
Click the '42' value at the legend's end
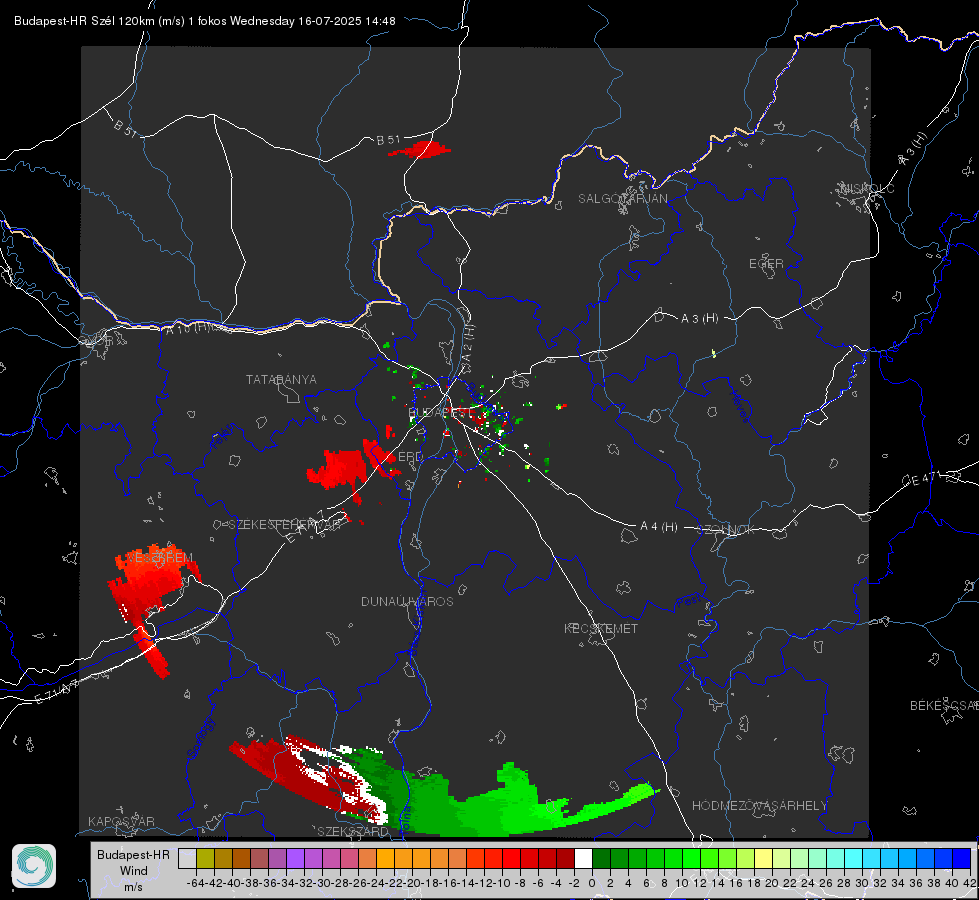click(x=969, y=883)
